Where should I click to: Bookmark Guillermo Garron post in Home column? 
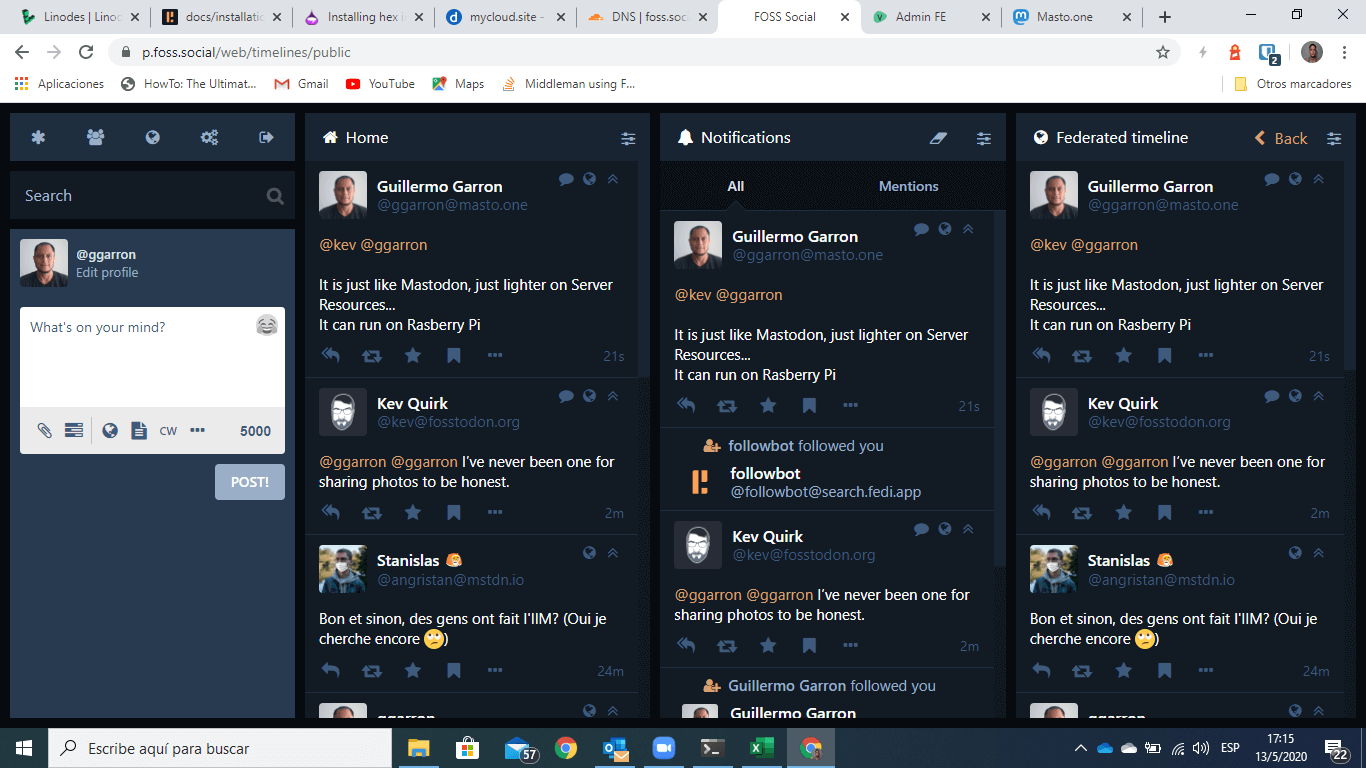(454, 355)
